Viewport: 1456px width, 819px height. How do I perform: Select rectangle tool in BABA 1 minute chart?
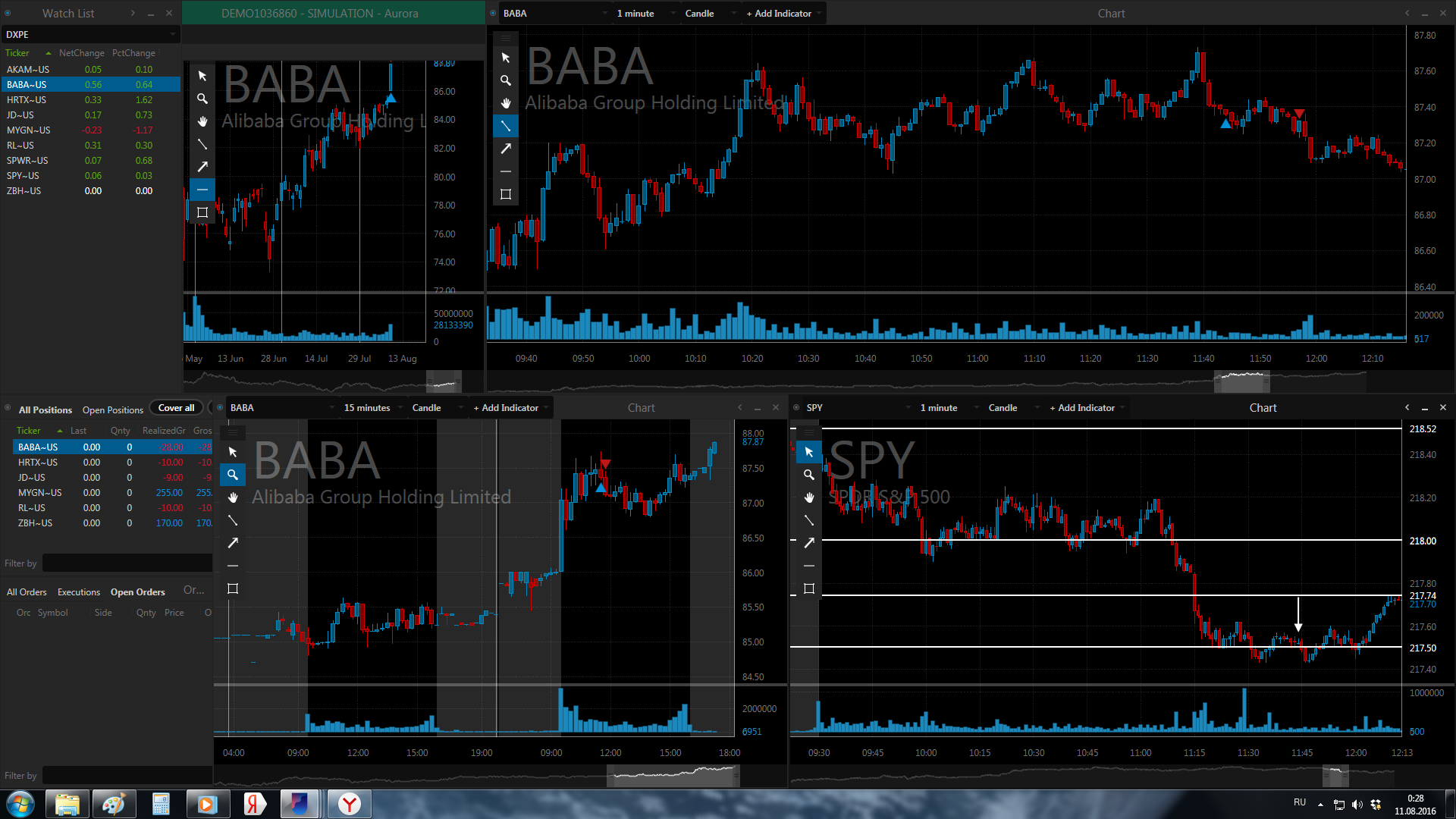click(x=506, y=194)
